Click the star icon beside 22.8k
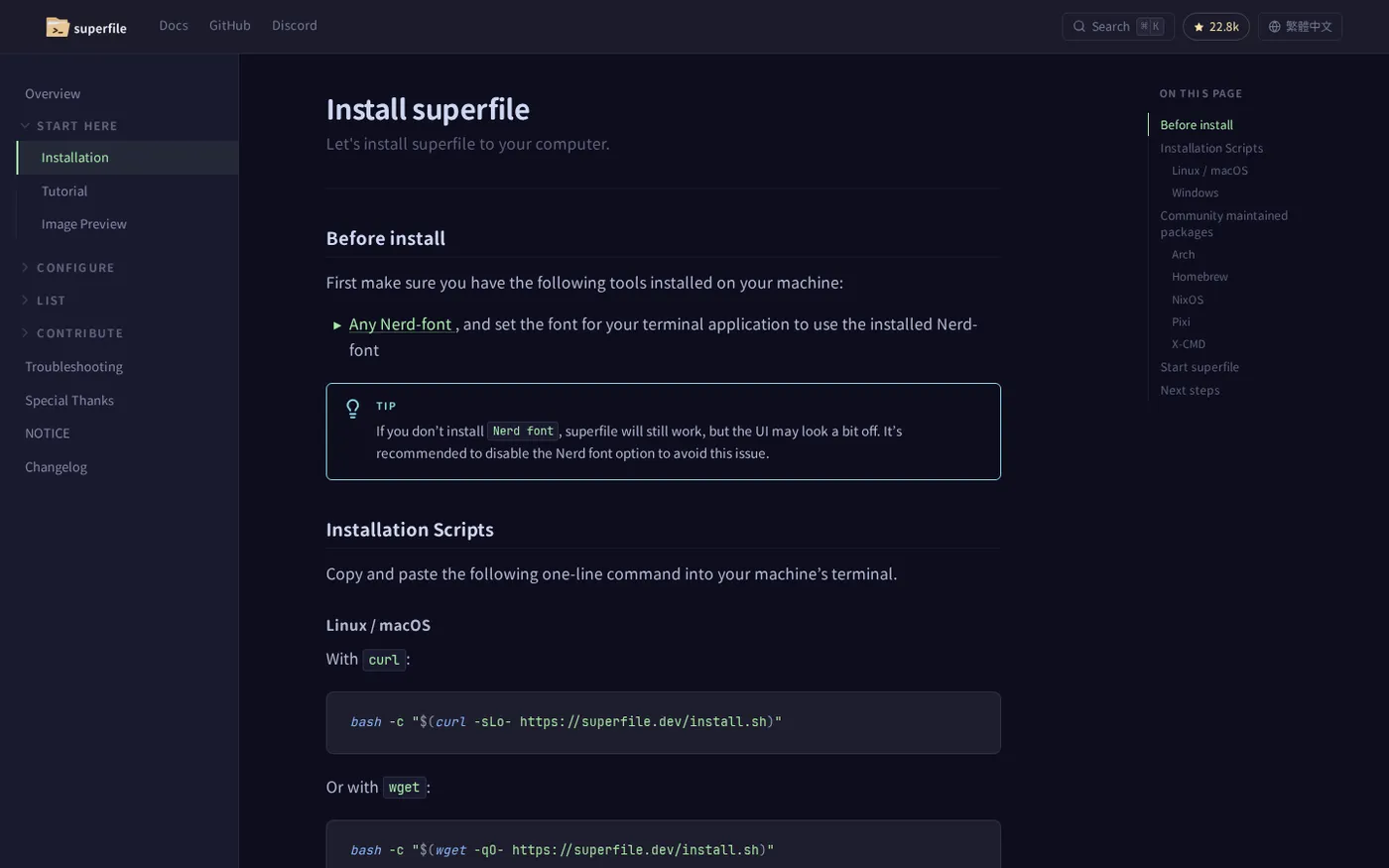The height and width of the screenshot is (868, 1389). pos(1199,27)
